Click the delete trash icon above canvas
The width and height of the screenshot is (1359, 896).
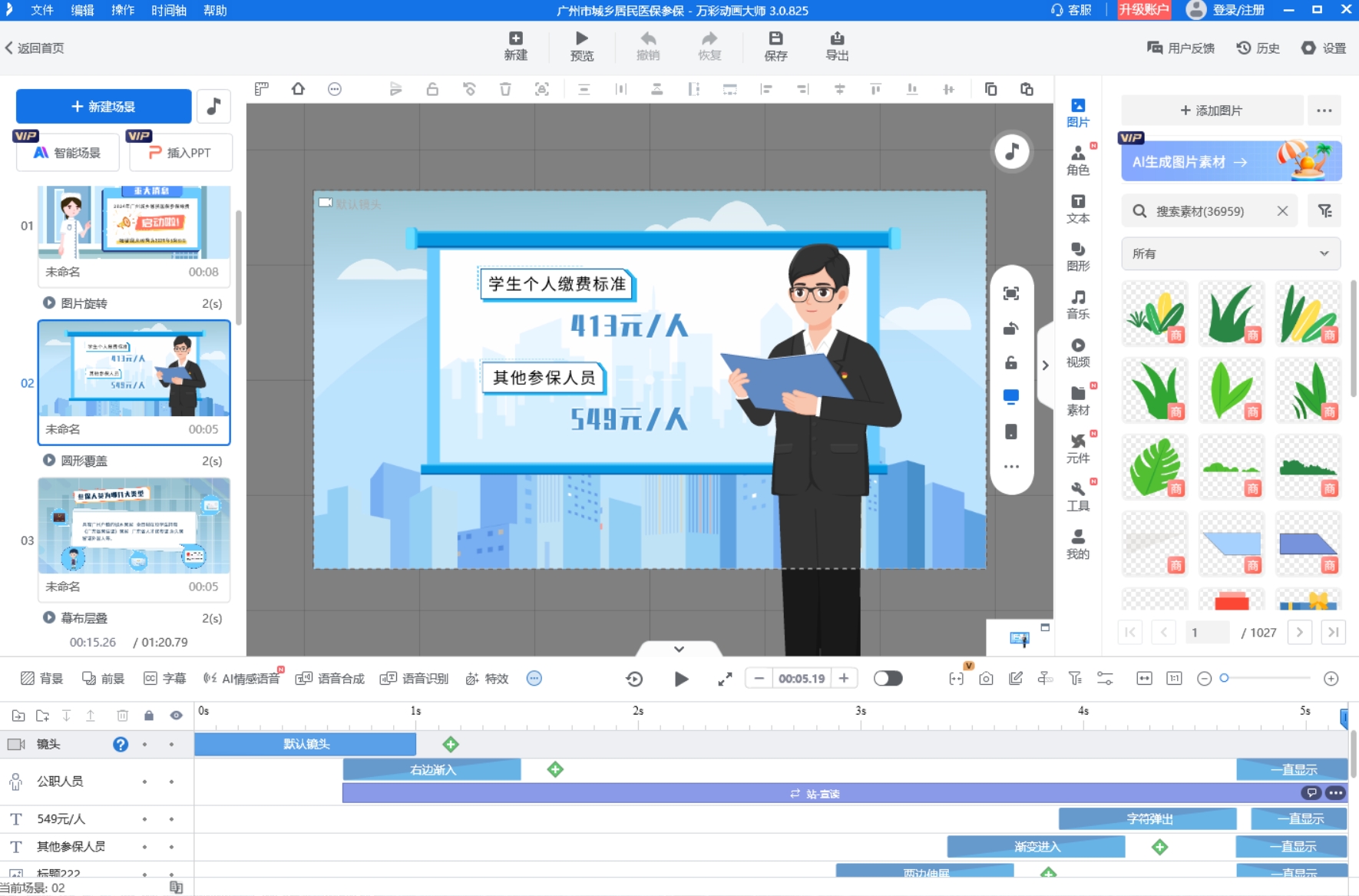[505, 90]
